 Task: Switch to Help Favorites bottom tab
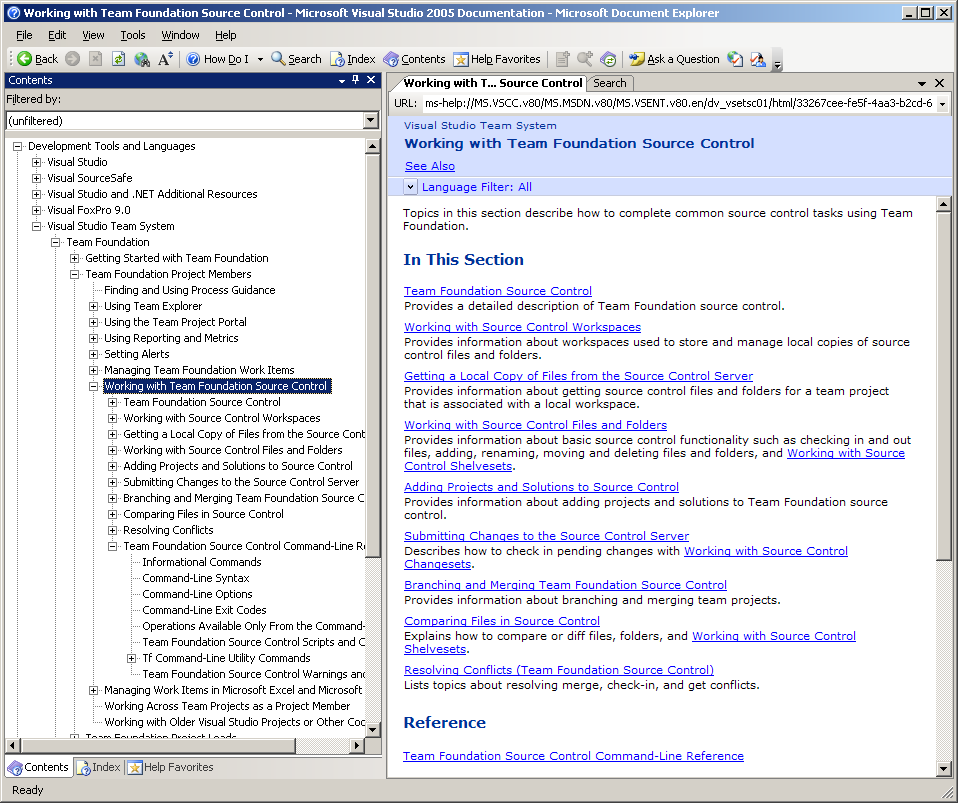pos(171,767)
